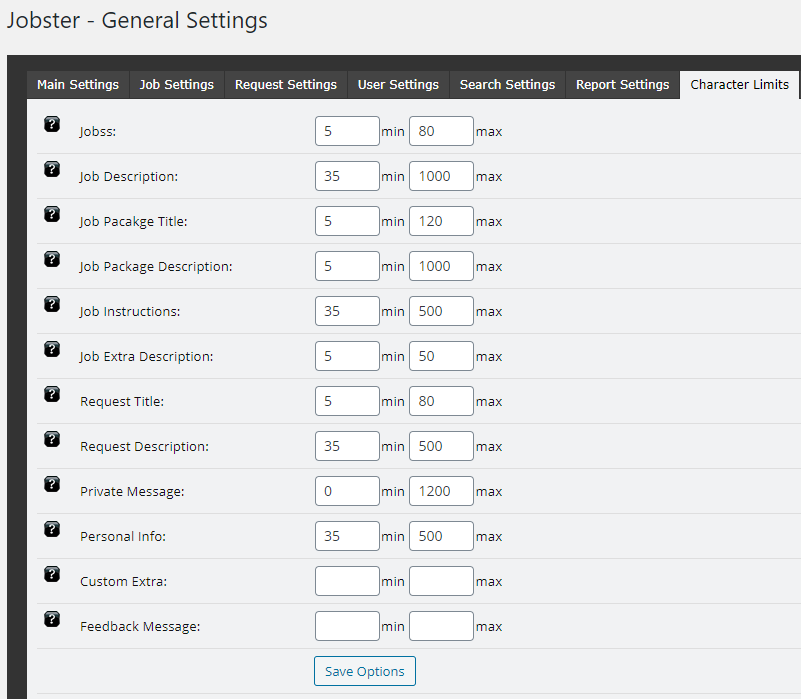Focus the Jobss min field

coord(347,131)
